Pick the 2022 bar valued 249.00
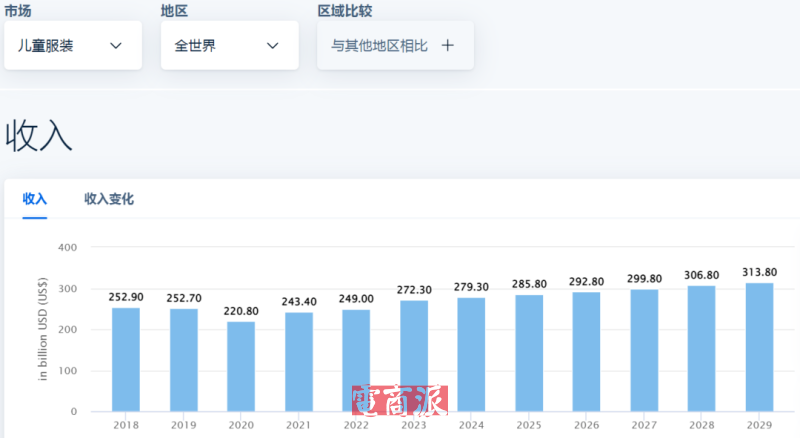 click(356, 360)
